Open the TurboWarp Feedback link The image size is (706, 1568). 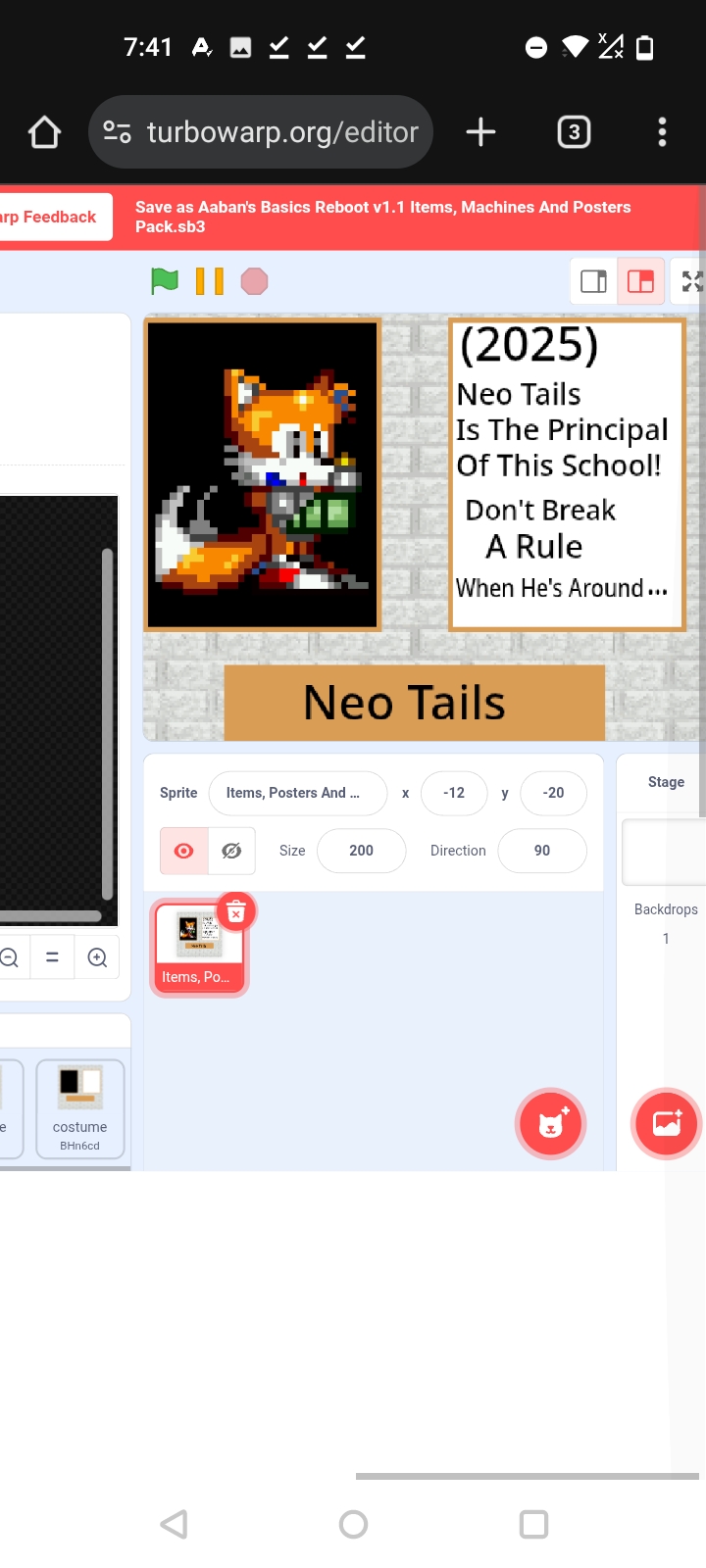(54, 217)
